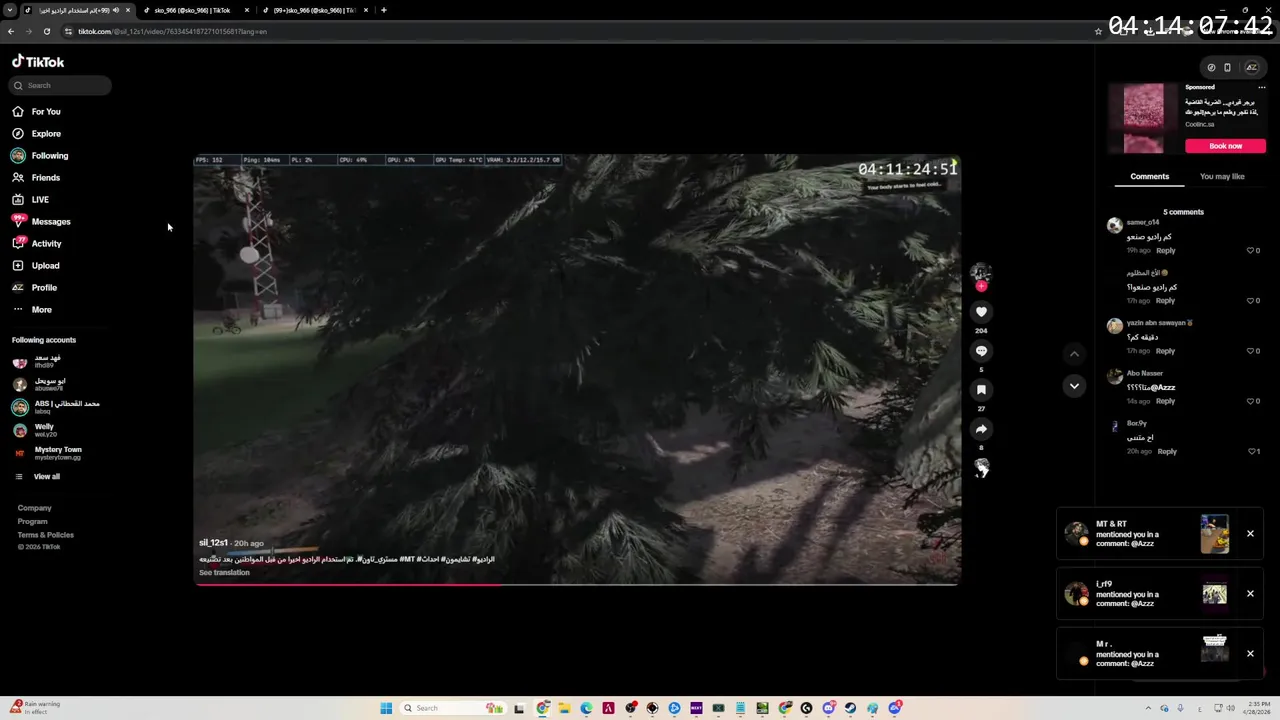Open the i_rf9 notification thumbnail
Image resolution: width=1280 pixels, height=720 pixels.
pos(1214,594)
